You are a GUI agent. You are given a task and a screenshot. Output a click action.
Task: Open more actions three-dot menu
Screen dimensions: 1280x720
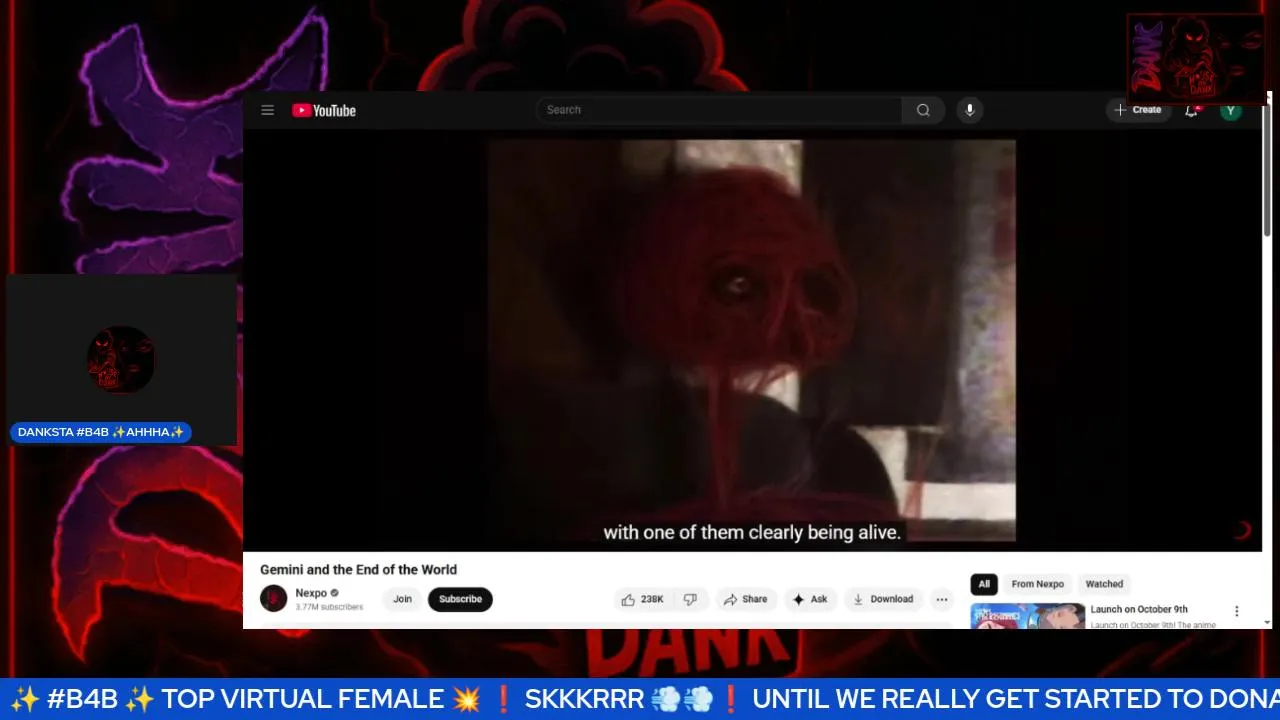click(942, 599)
